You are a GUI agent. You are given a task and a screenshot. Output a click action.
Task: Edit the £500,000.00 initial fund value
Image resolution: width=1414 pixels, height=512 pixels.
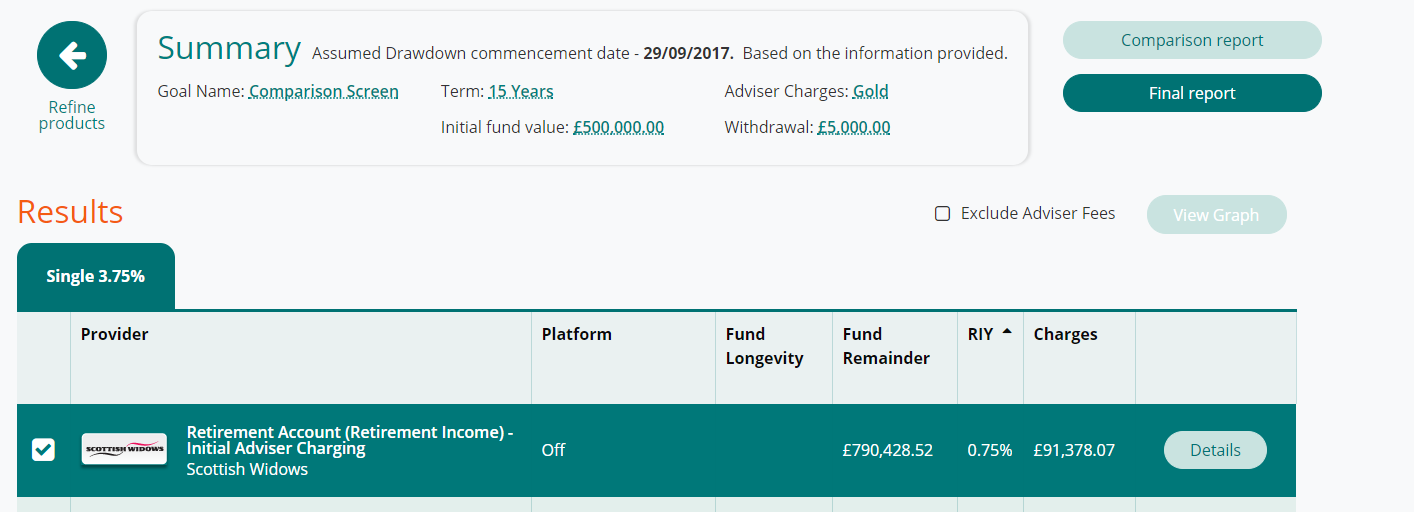(619, 128)
